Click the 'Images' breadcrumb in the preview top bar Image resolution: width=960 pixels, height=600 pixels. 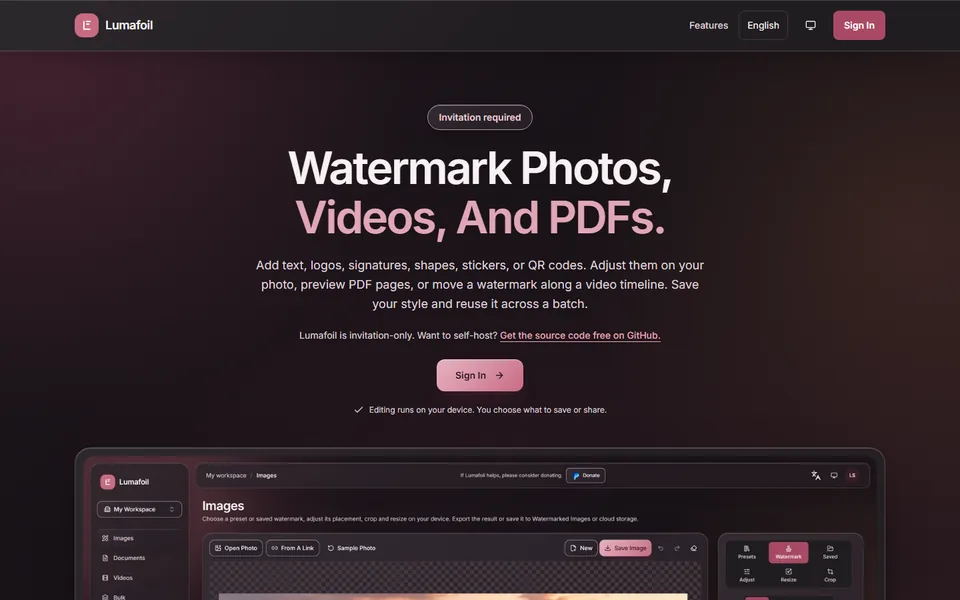click(266, 475)
